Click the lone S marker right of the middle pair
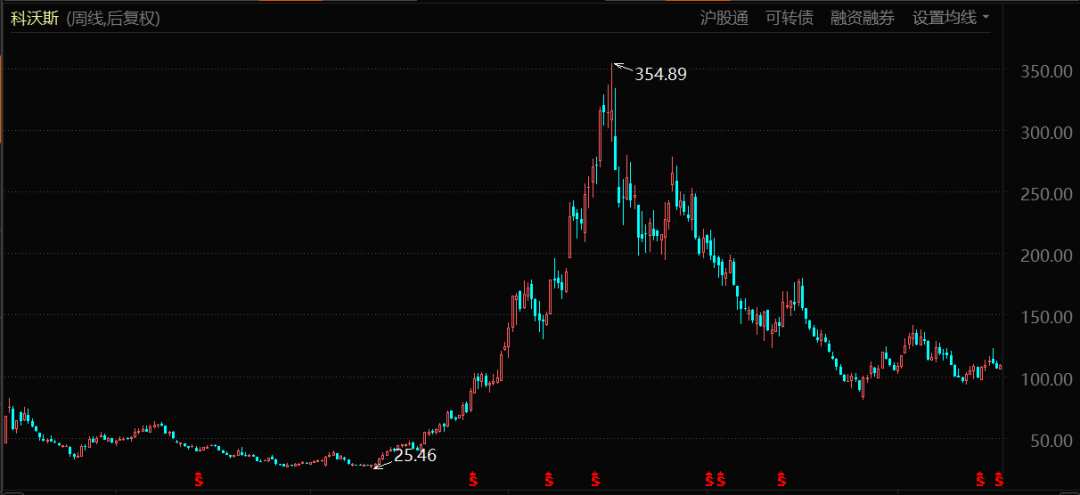This screenshot has height=495, width=1080. (x=782, y=478)
